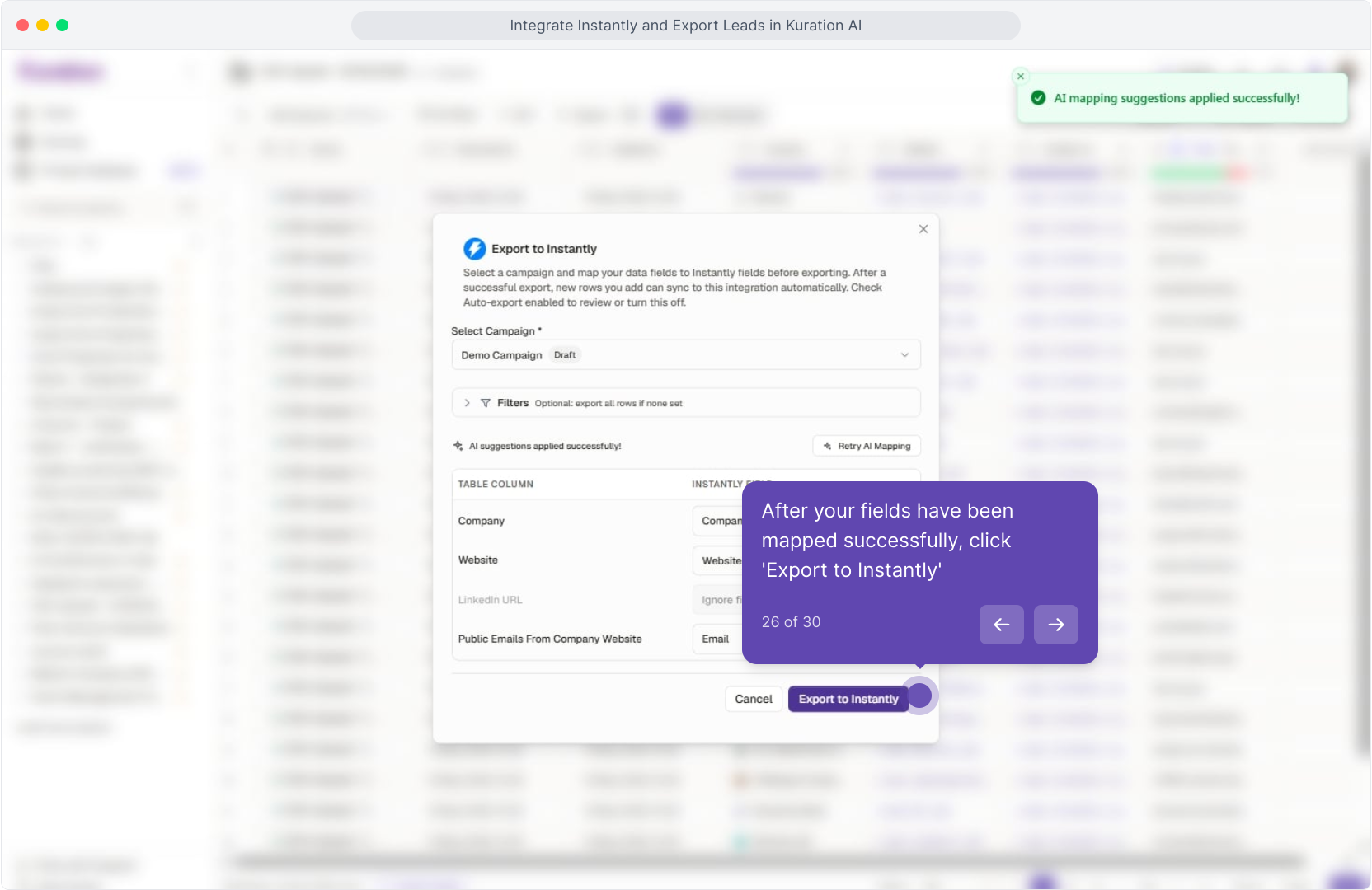The width and height of the screenshot is (1372, 890).
Task: Click the chevron arrow of the campaign dropdown
Action: 904,355
